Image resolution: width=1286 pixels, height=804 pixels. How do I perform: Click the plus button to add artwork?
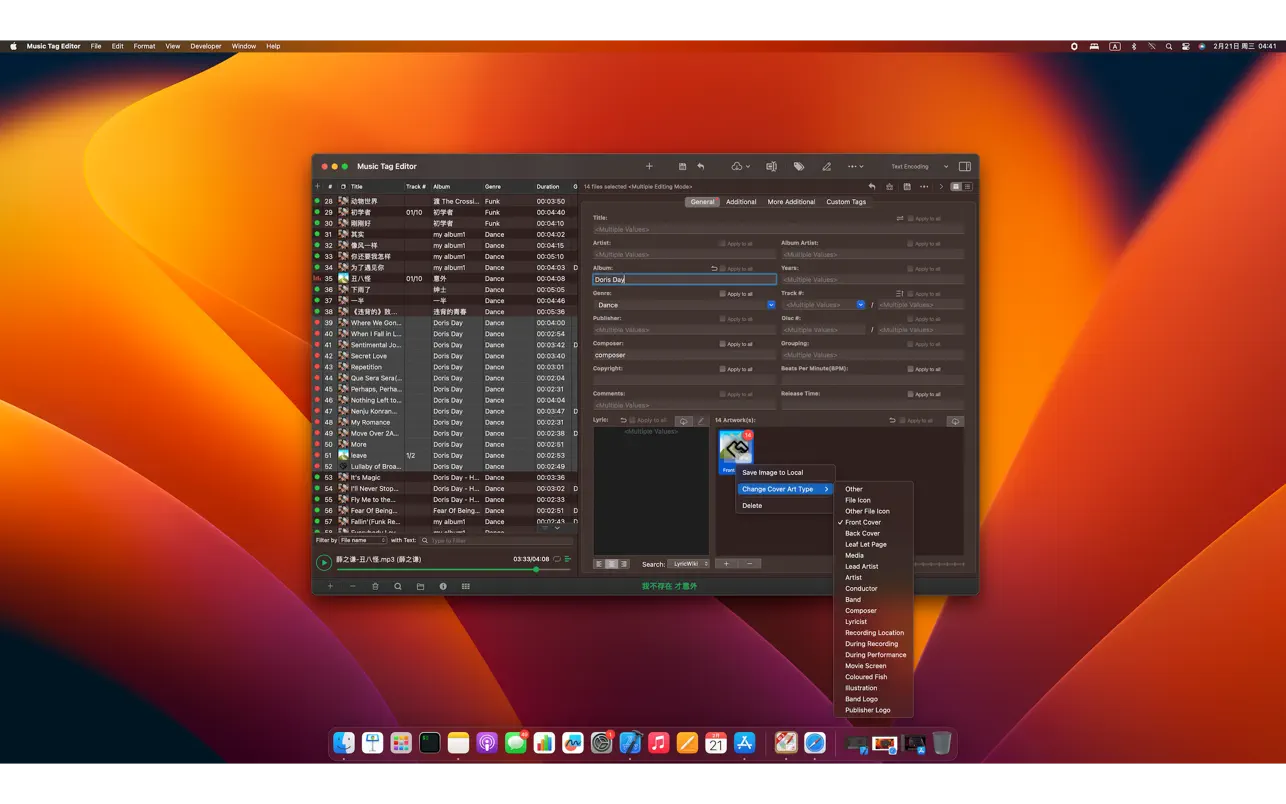727,564
